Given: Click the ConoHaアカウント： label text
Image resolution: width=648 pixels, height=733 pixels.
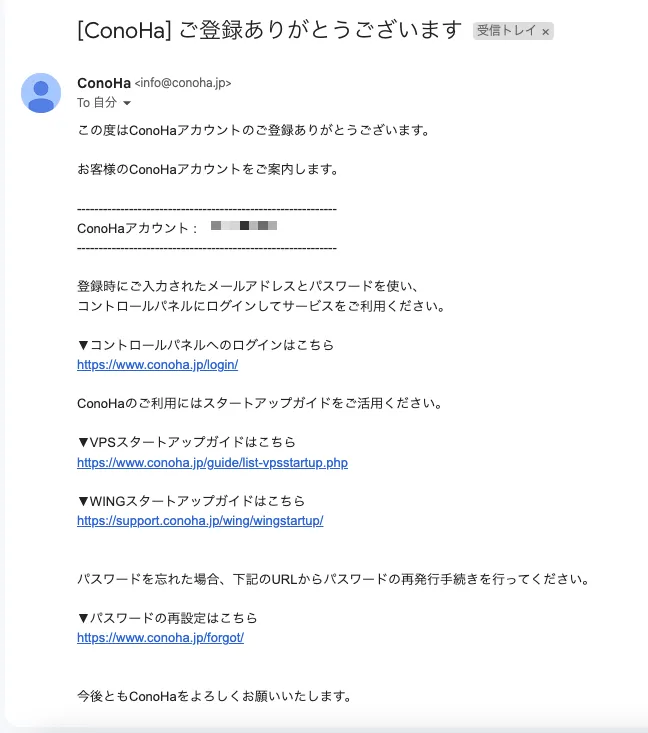Looking at the screenshot, I should click(x=137, y=229).
